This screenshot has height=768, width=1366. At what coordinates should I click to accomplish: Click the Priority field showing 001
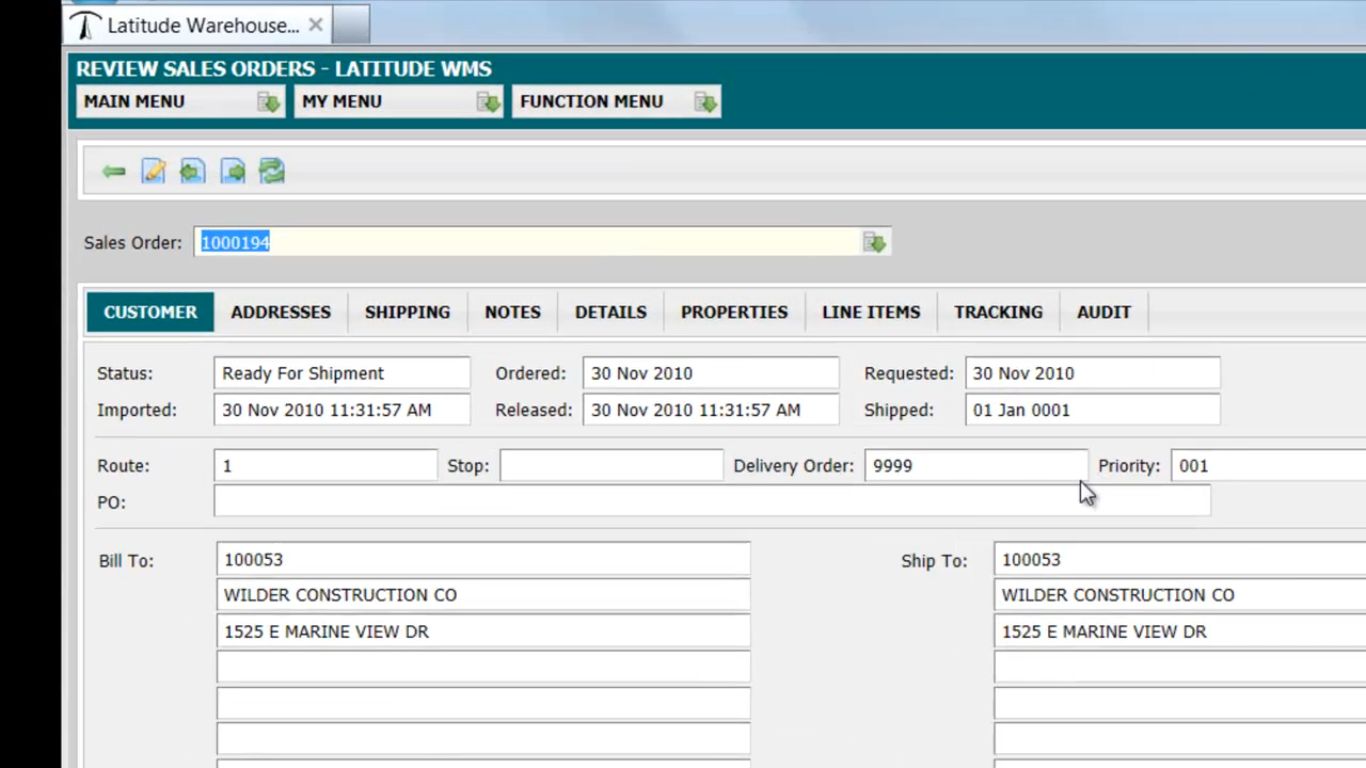pos(1268,466)
